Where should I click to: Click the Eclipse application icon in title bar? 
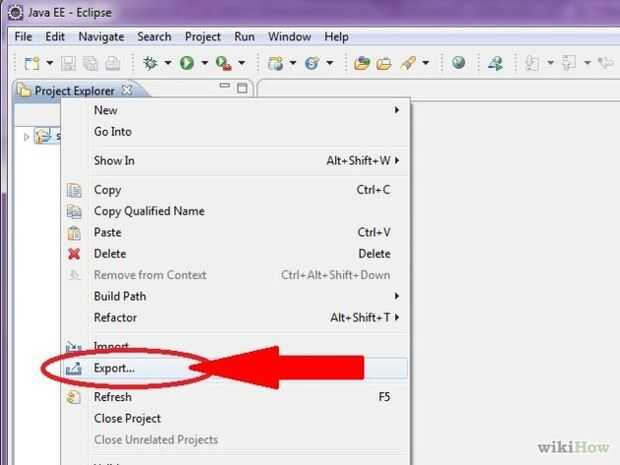[x=15, y=13]
